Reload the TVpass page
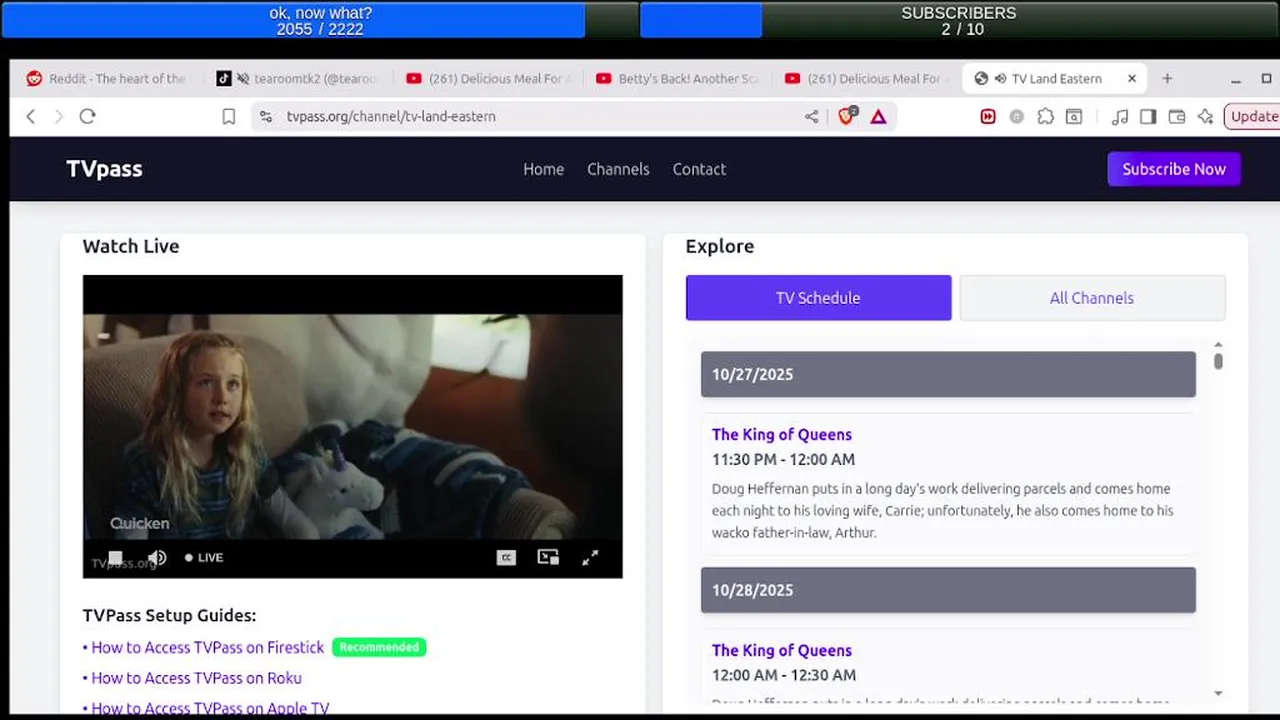The image size is (1280, 720). click(x=87, y=117)
